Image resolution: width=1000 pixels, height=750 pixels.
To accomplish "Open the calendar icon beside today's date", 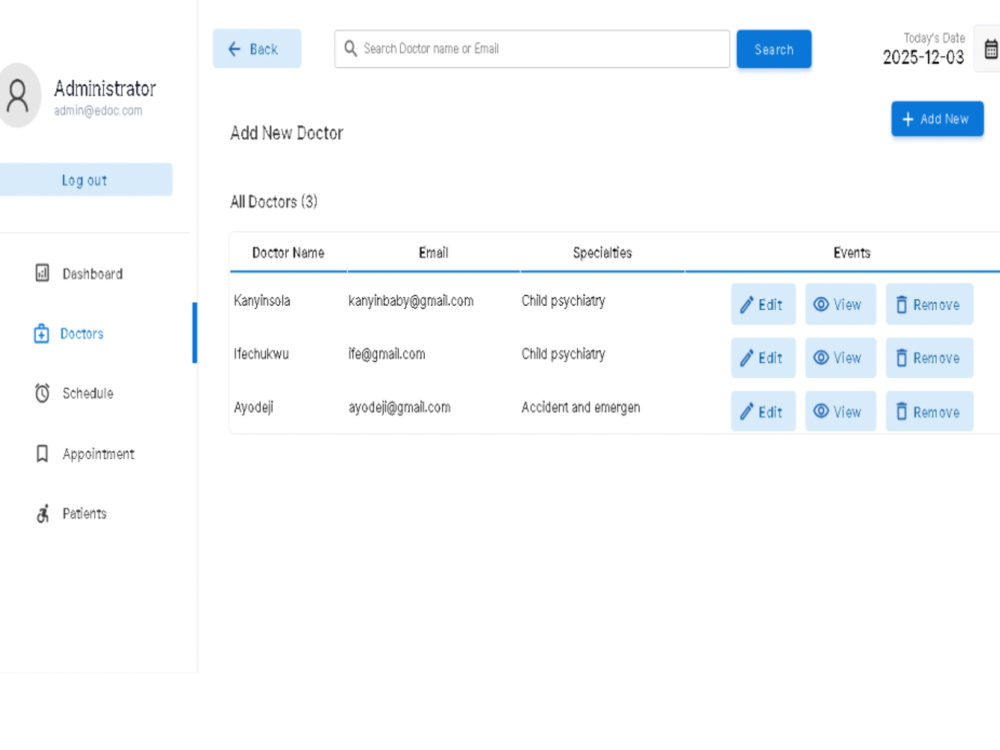I will (990, 49).
